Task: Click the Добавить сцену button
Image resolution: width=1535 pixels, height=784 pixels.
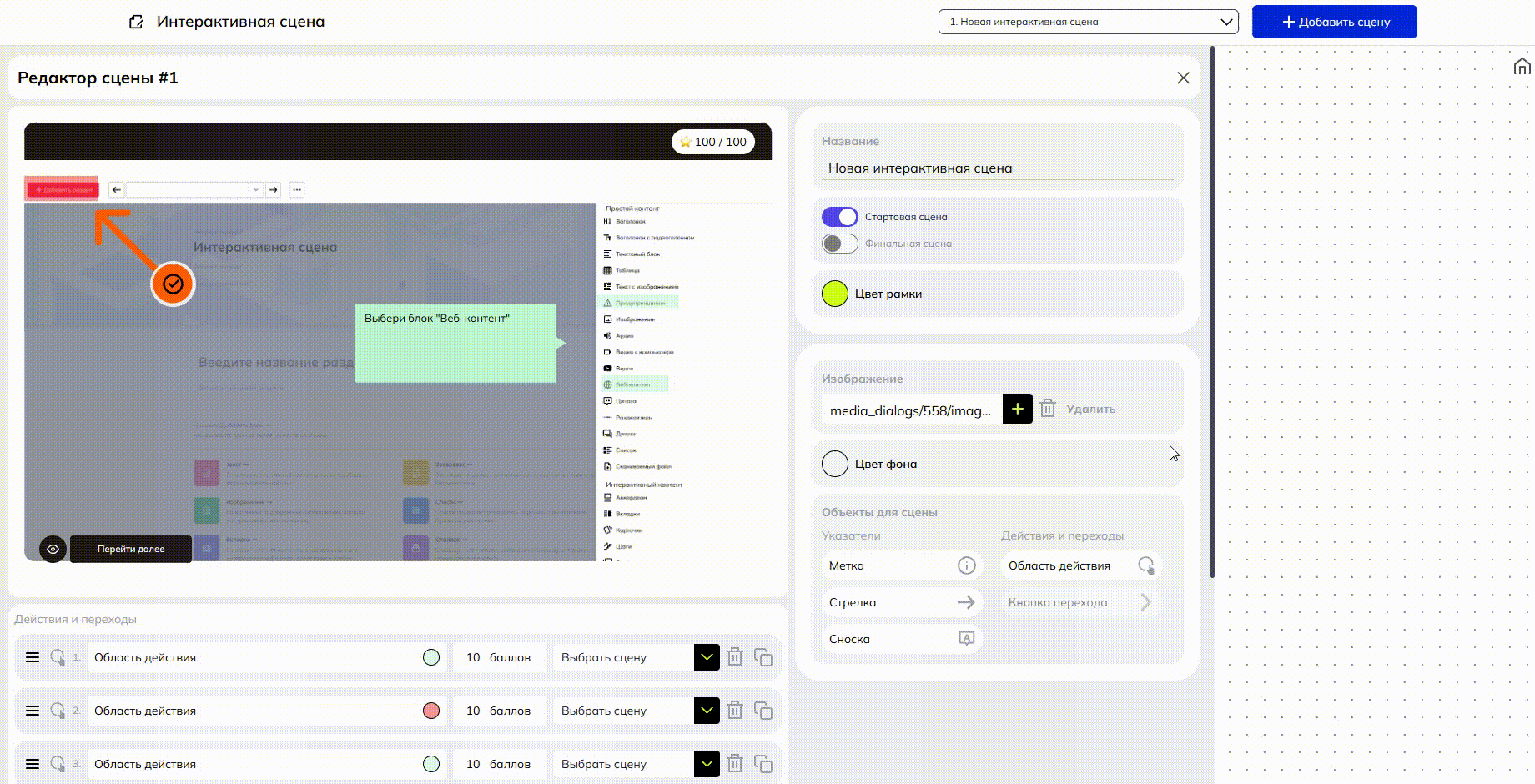Action: coord(1334,22)
